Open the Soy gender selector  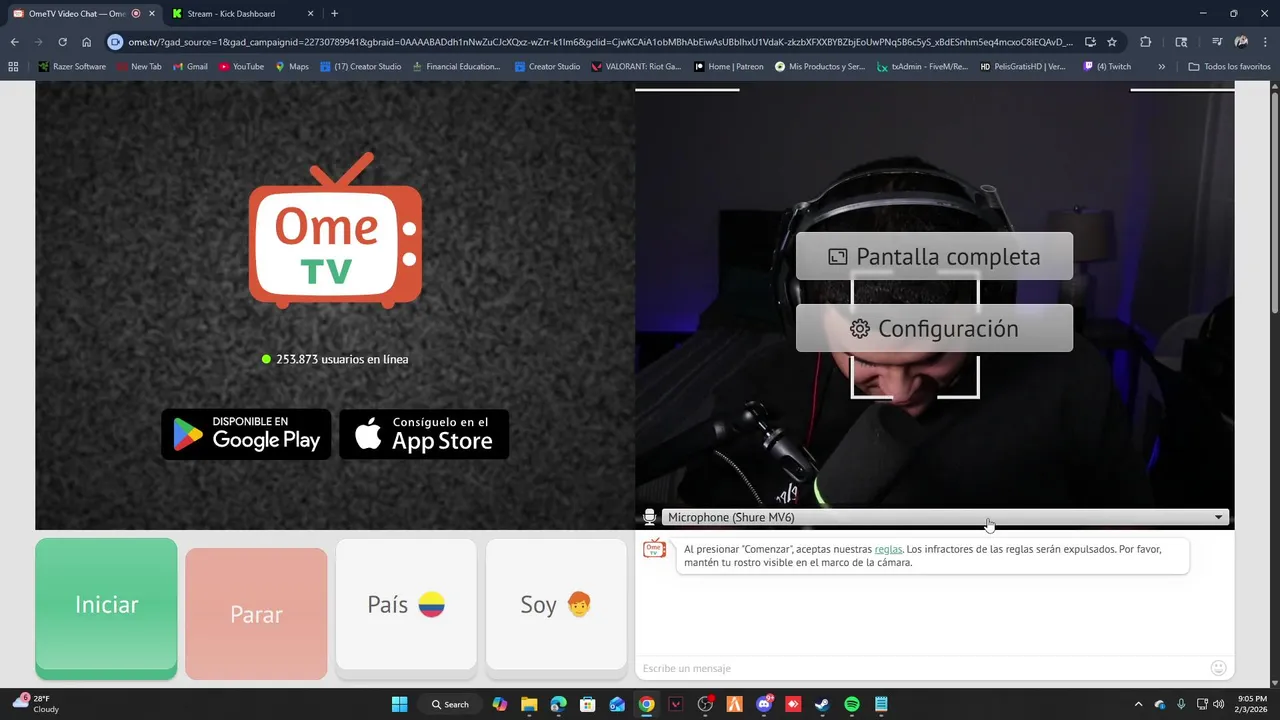click(x=556, y=604)
